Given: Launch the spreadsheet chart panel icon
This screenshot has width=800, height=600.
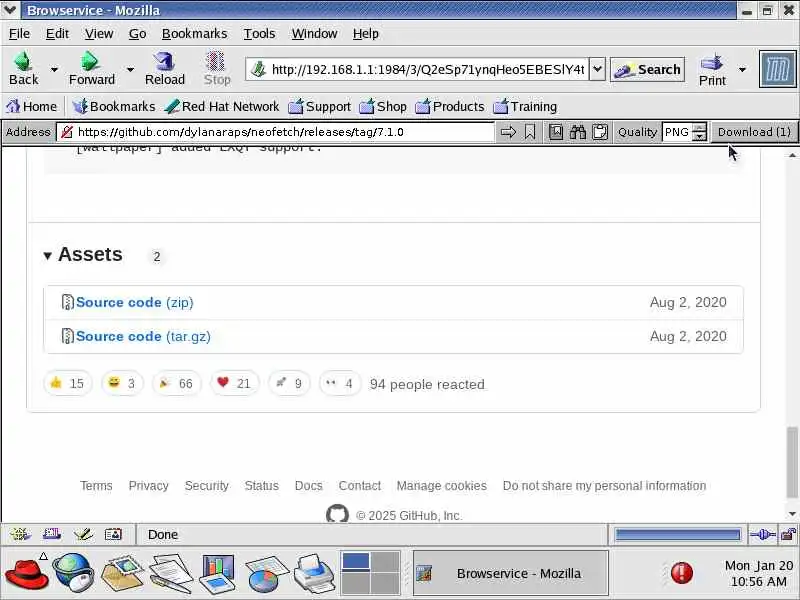Looking at the screenshot, I should pyautogui.click(x=266, y=574).
